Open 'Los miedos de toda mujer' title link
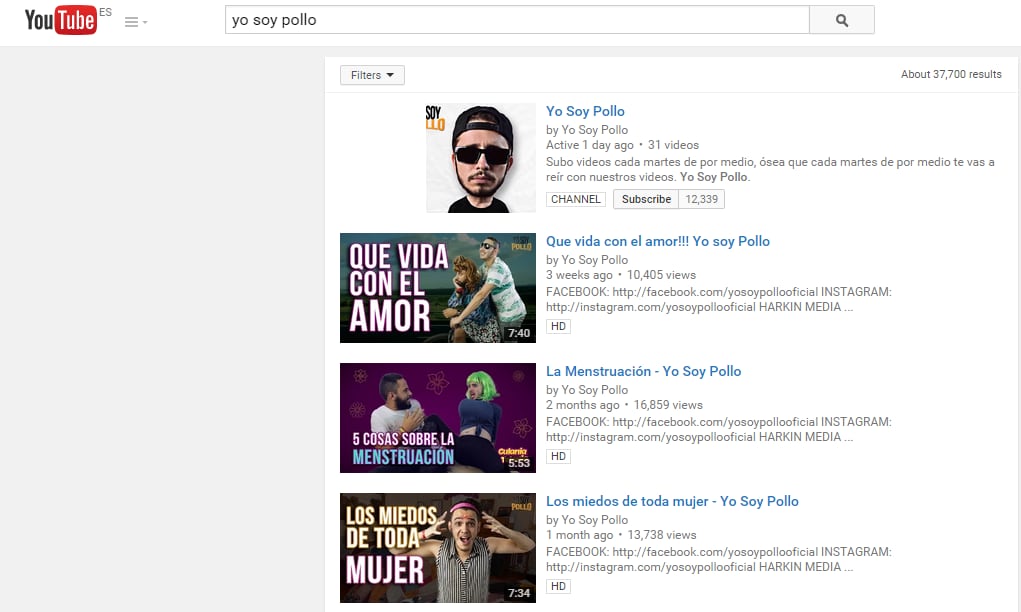Screen dimensions: 1021x612 (672, 501)
